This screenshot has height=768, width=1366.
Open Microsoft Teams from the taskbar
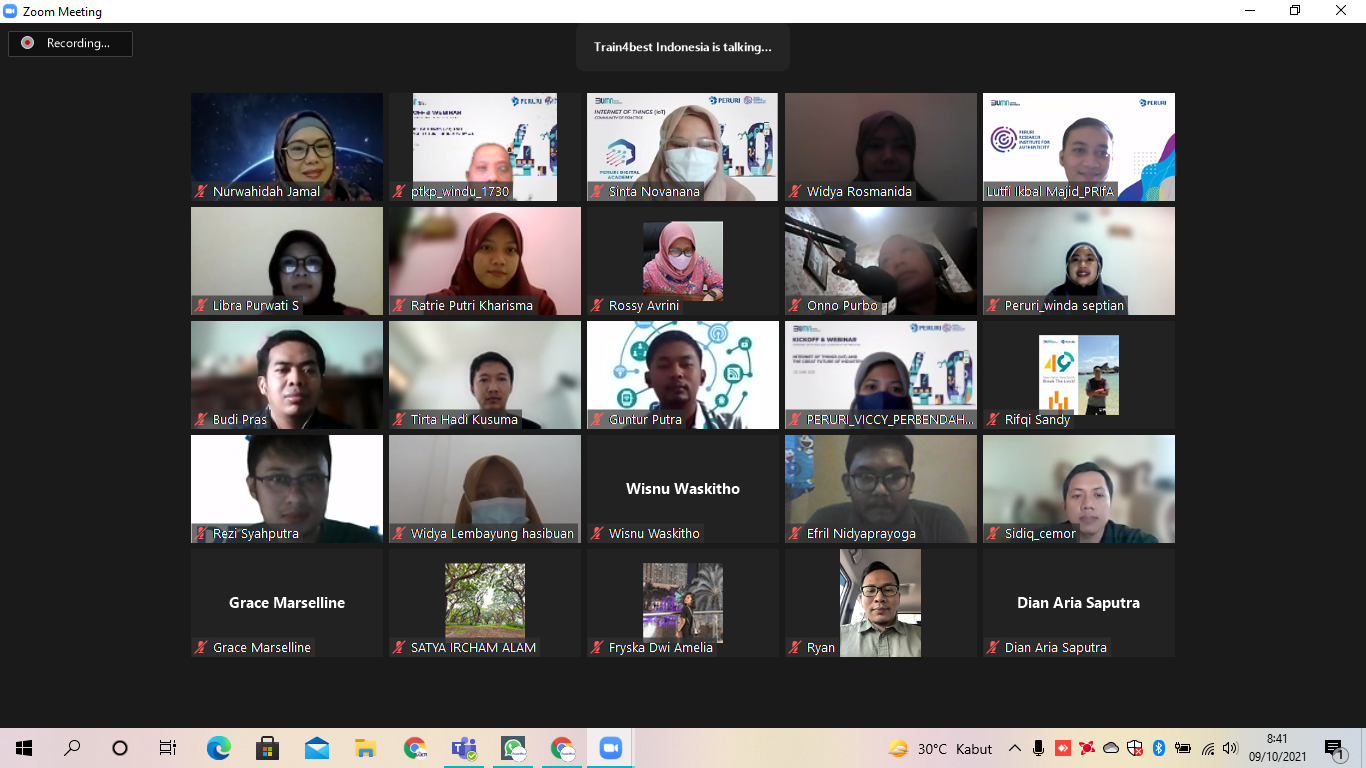(464, 748)
